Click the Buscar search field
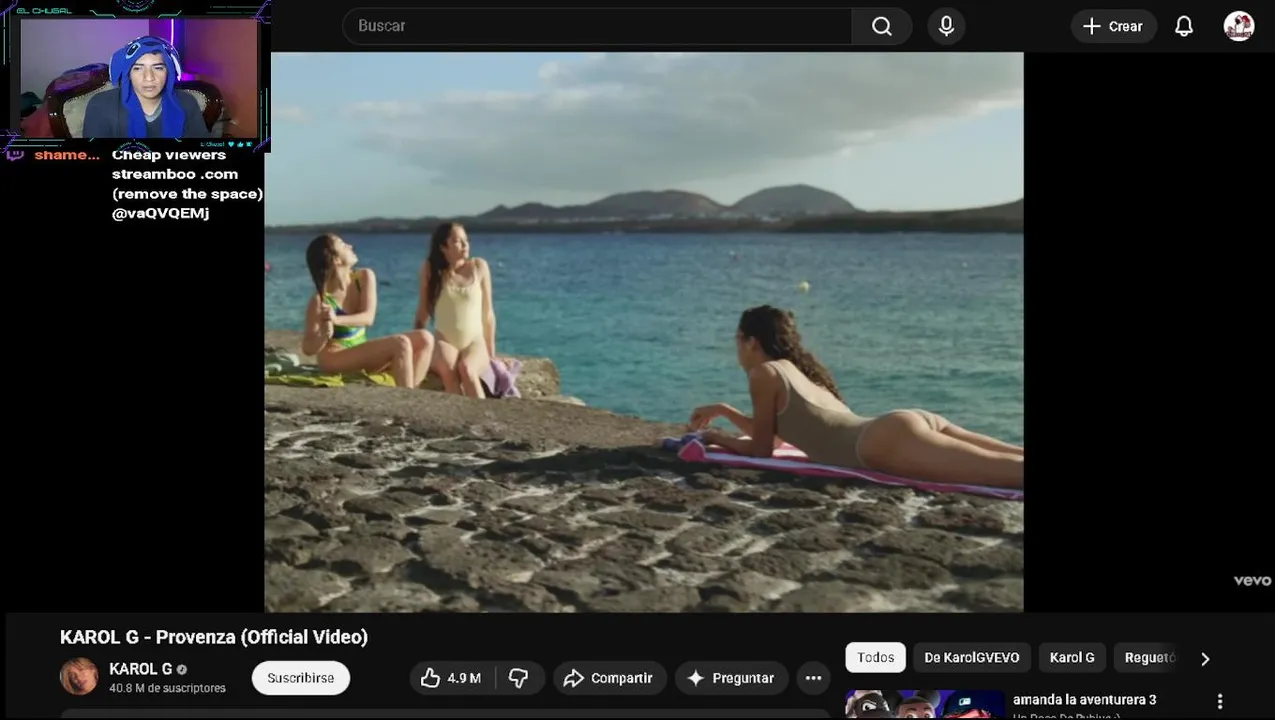1275x720 pixels. 597,26
